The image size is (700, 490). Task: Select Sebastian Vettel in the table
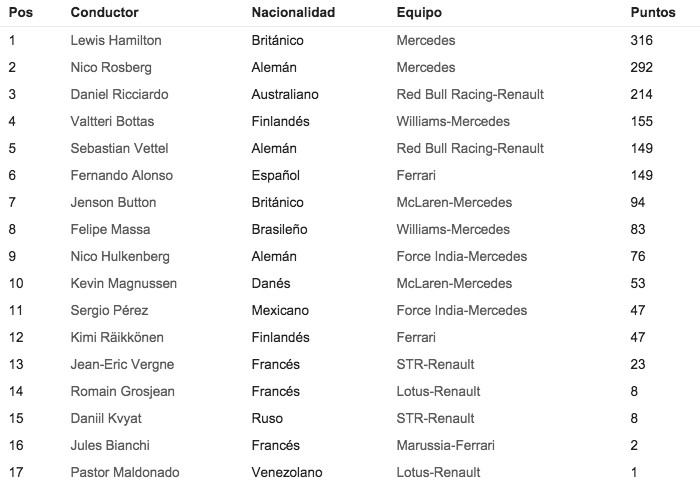120,149
